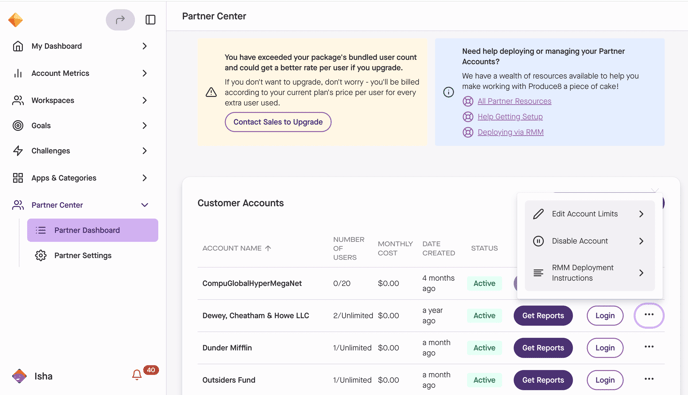Click the Number of Users column header
The width and height of the screenshot is (688, 395).
[x=349, y=248]
